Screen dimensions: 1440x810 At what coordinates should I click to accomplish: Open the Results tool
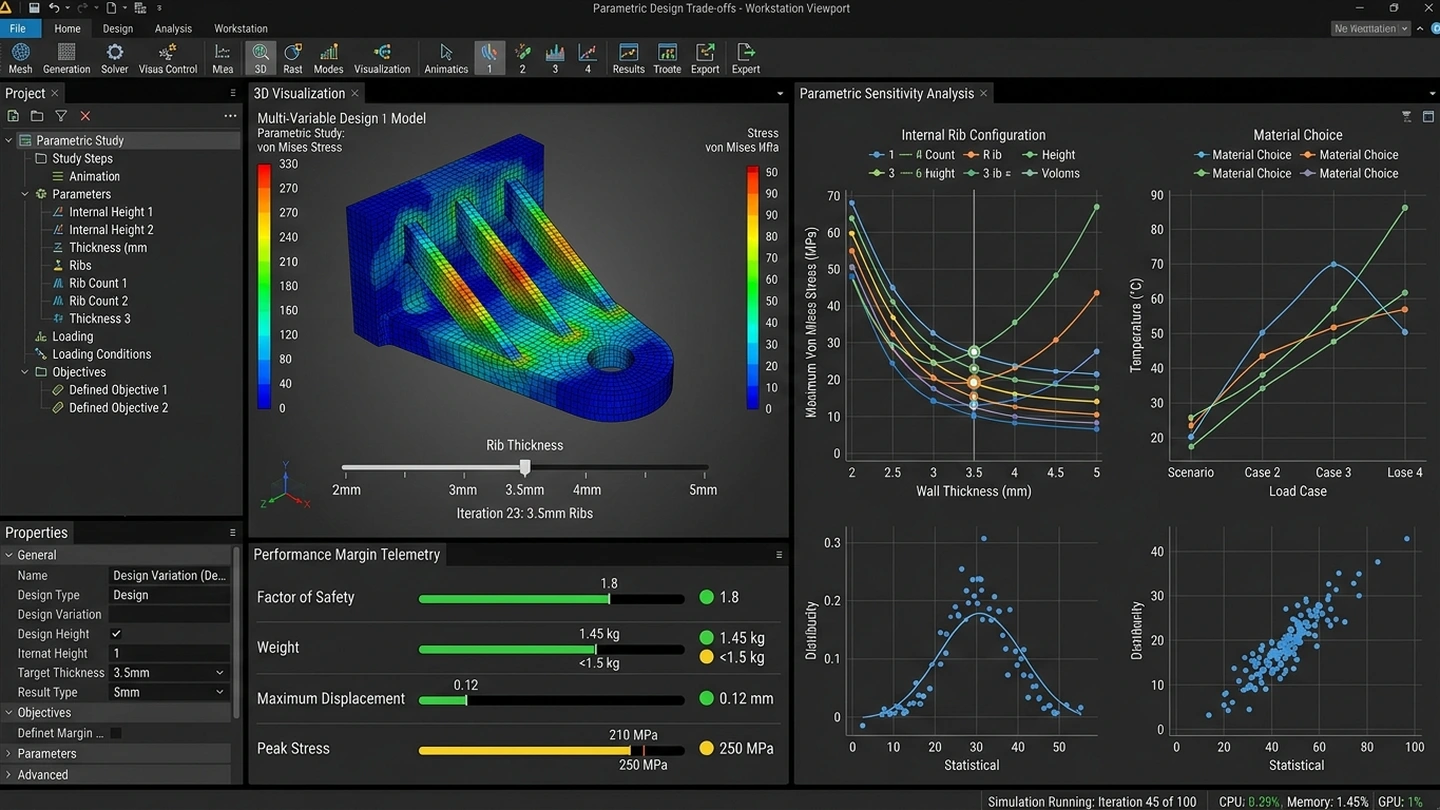(628, 59)
